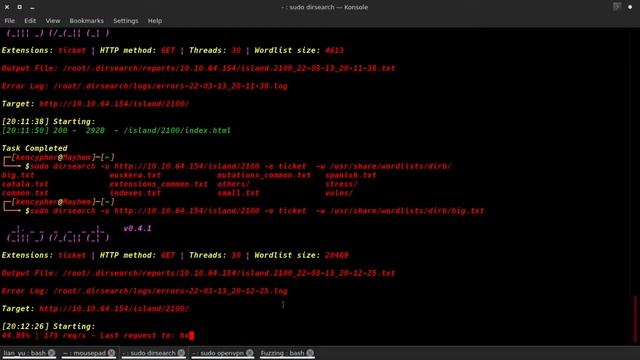This screenshot has width=640, height=360.
Task: Switch to the mousepad tab
Action: (84, 353)
